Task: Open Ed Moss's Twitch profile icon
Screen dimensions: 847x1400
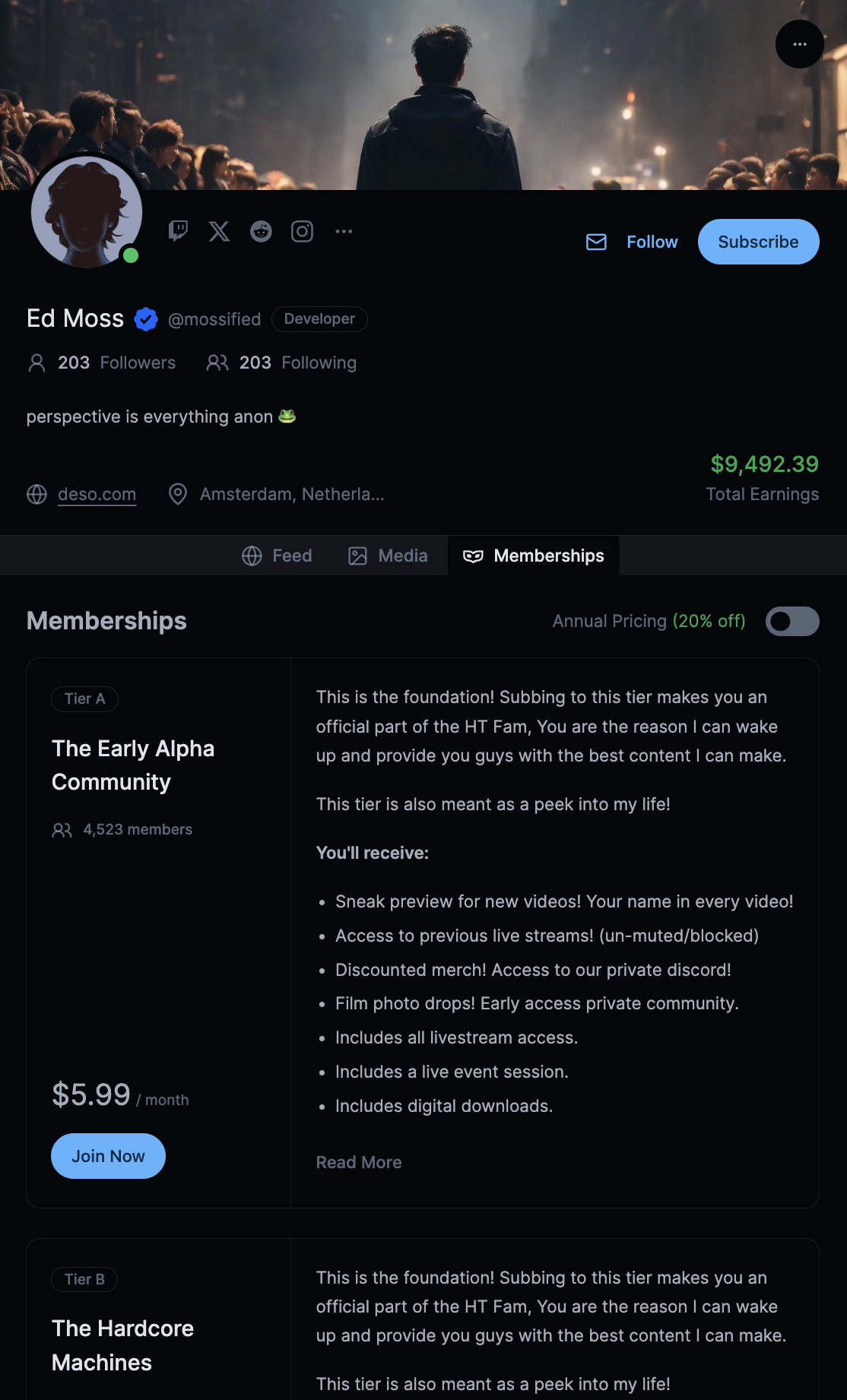Action: point(178,231)
